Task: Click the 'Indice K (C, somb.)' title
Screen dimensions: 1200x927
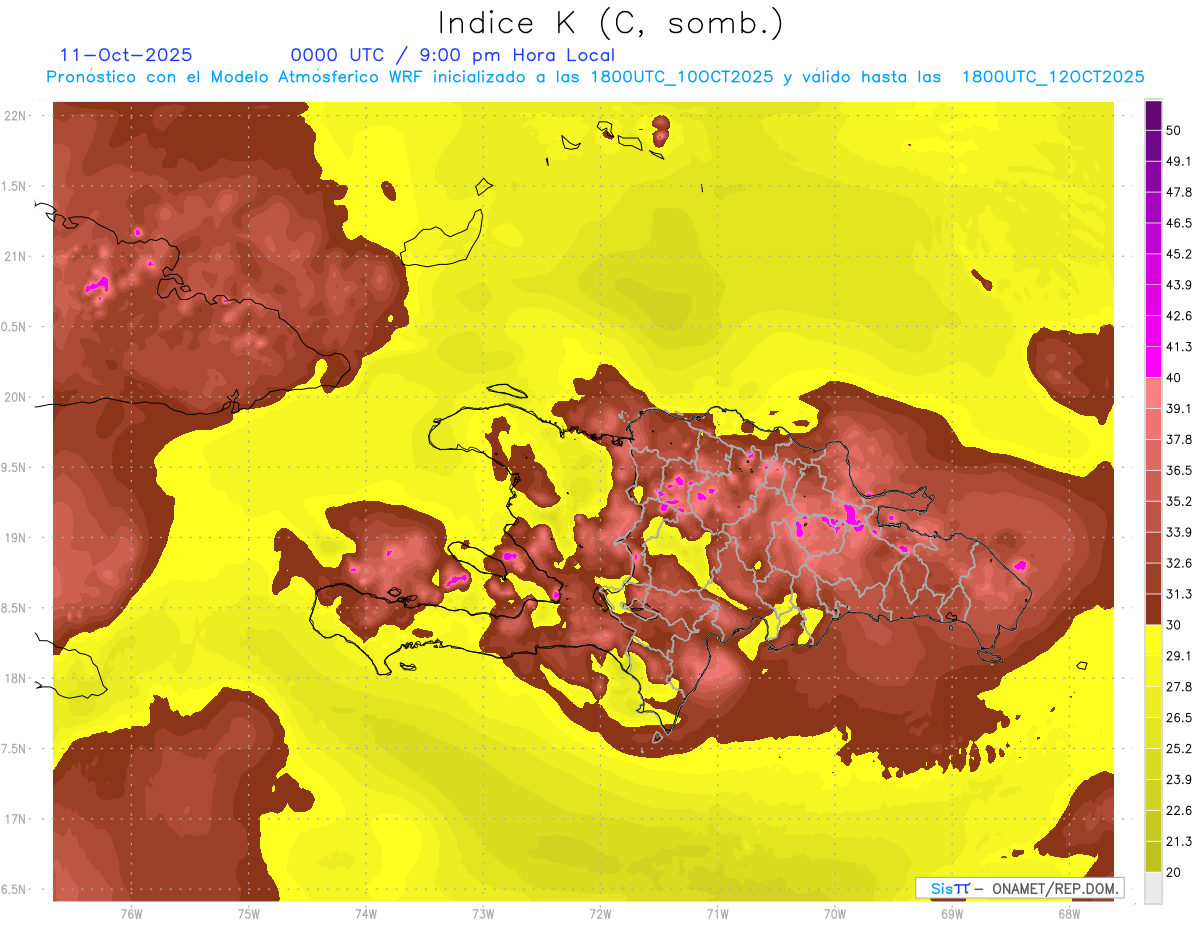Action: 611,24
